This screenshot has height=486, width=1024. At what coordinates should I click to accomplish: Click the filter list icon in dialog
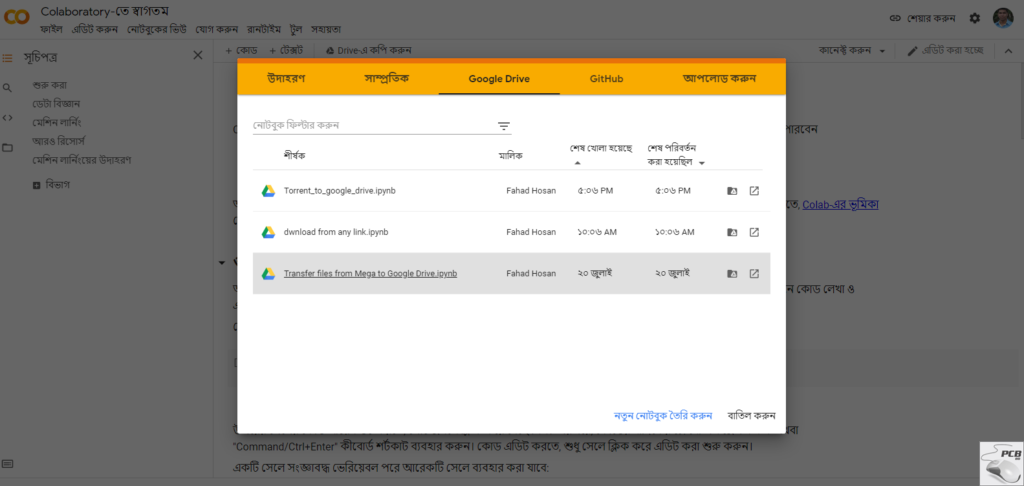pos(504,126)
